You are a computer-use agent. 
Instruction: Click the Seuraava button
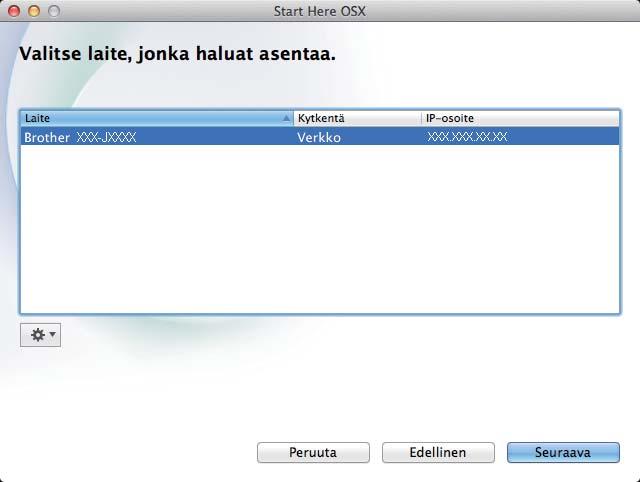pos(563,452)
